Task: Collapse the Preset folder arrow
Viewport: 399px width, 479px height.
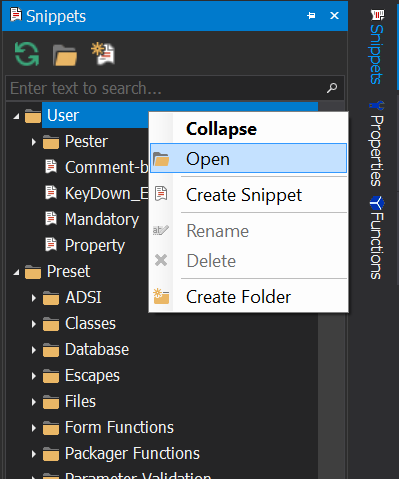Action: pos(16,272)
